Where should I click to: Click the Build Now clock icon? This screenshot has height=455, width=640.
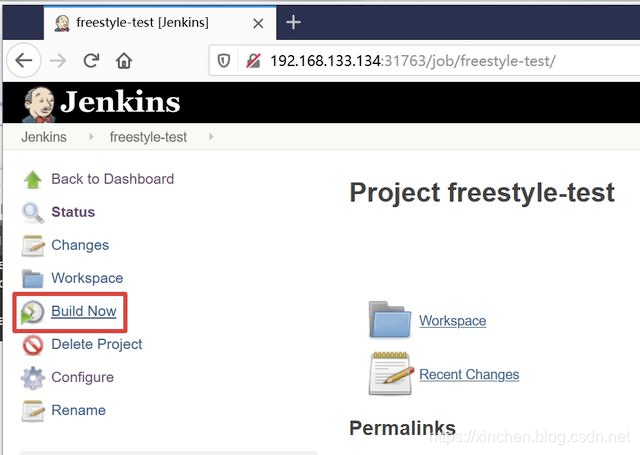32,312
